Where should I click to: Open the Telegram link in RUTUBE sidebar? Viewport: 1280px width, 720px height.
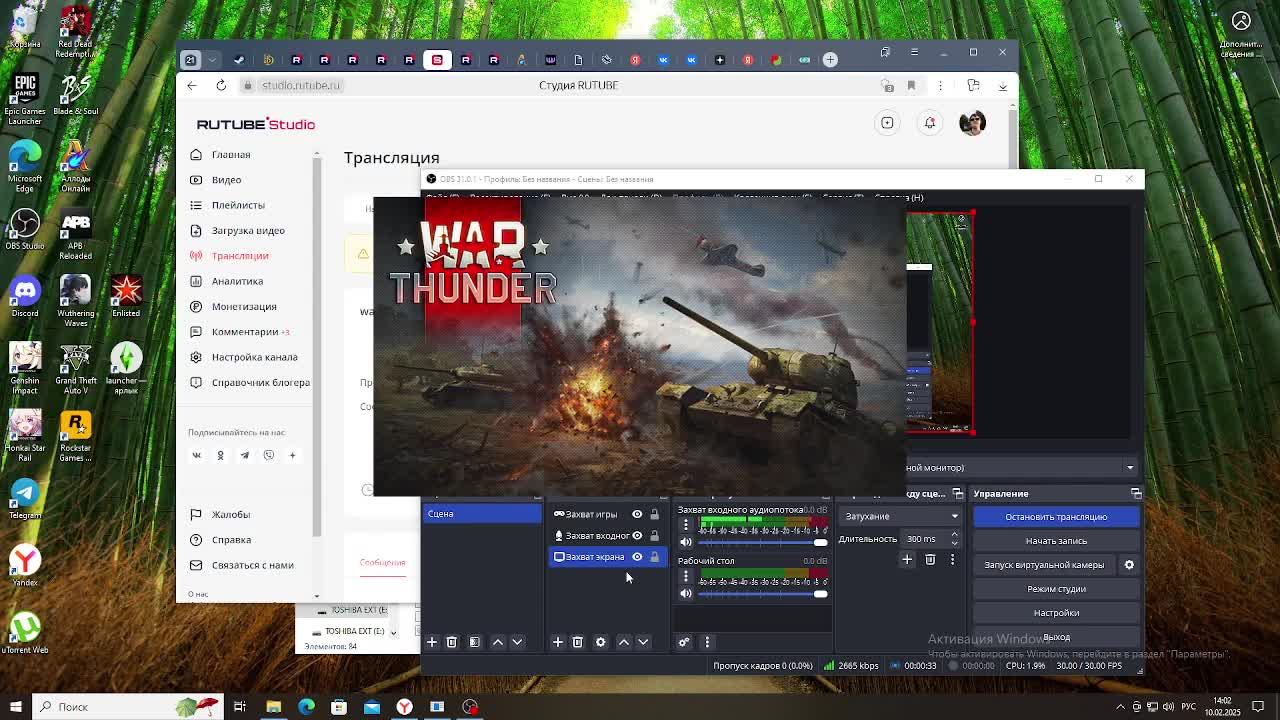[x=244, y=455]
